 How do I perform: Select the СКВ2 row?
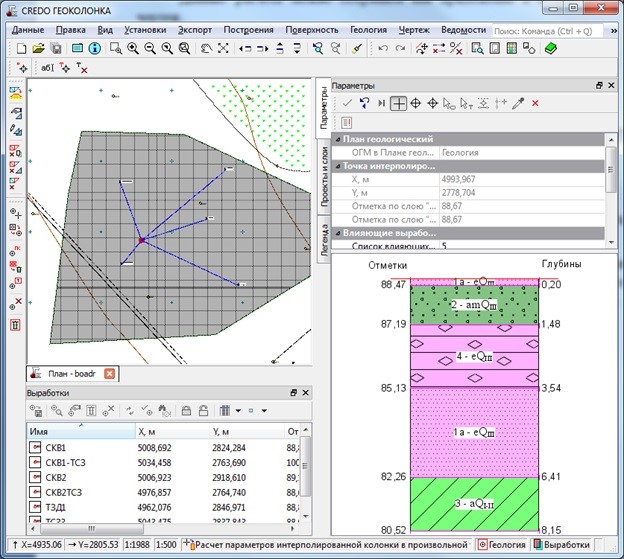[x=163, y=477]
